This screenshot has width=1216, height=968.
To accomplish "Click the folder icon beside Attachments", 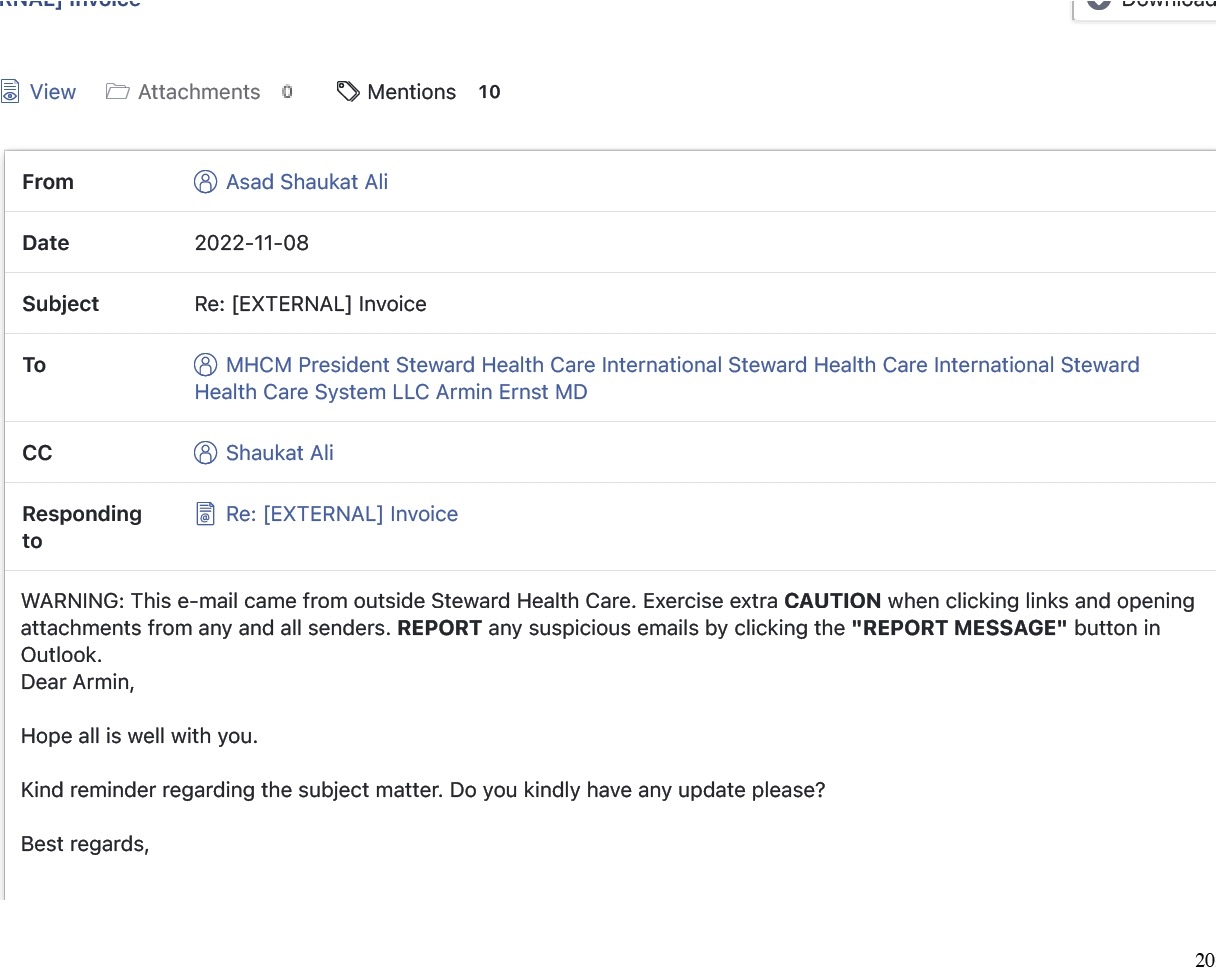I will (x=118, y=92).
